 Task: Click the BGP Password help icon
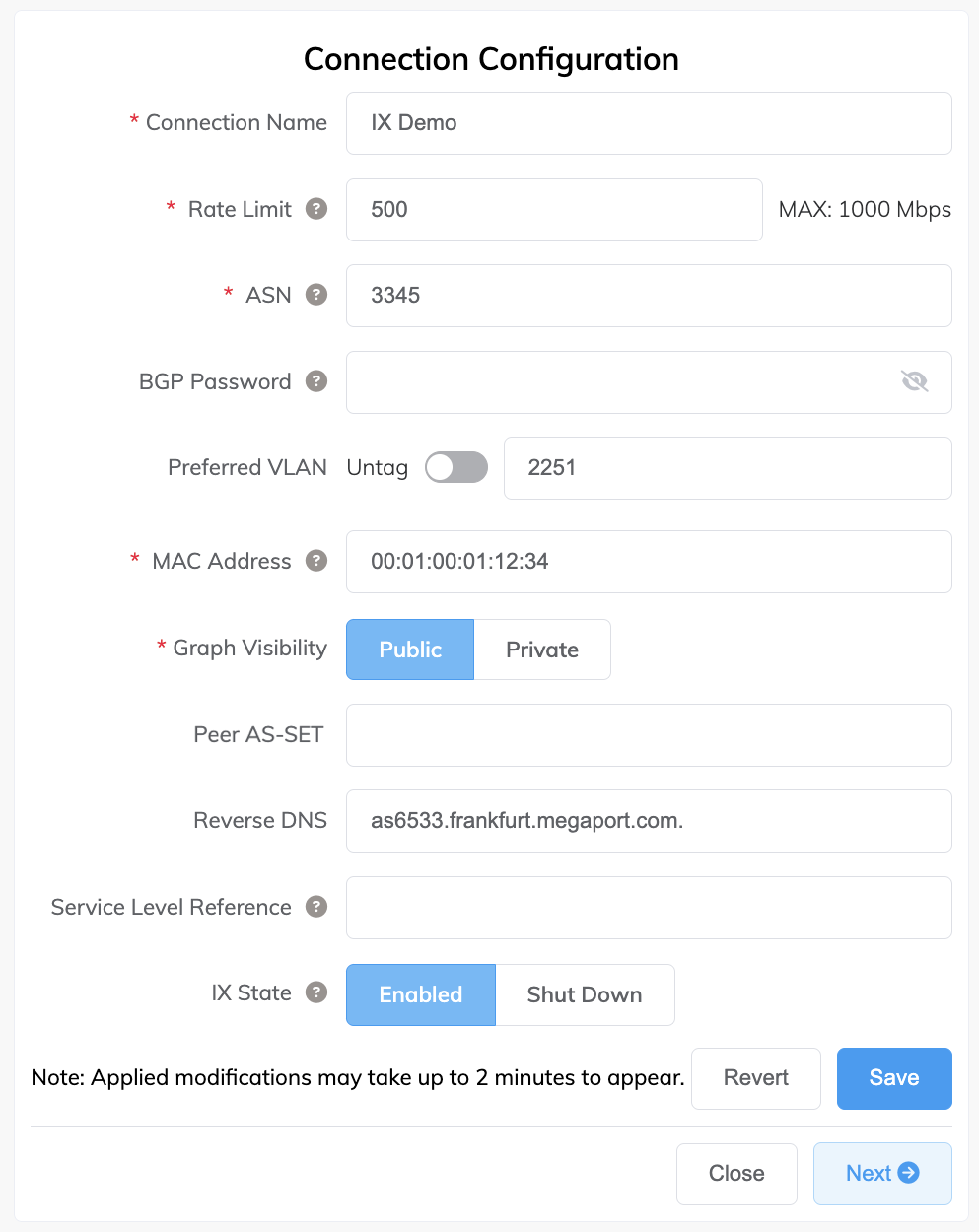click(x=315, y=381)
